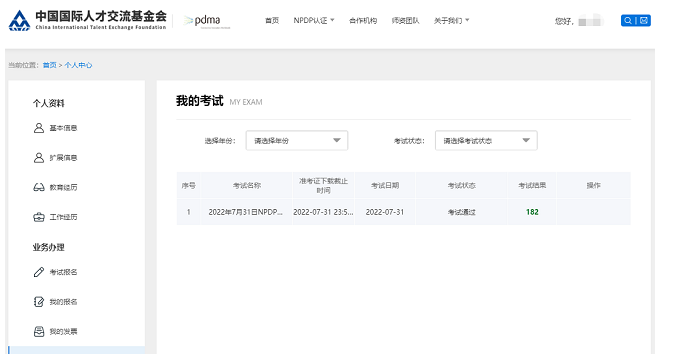
Task: Expand the 关于我们 navigation menu
Action: (x=452, y=21)
